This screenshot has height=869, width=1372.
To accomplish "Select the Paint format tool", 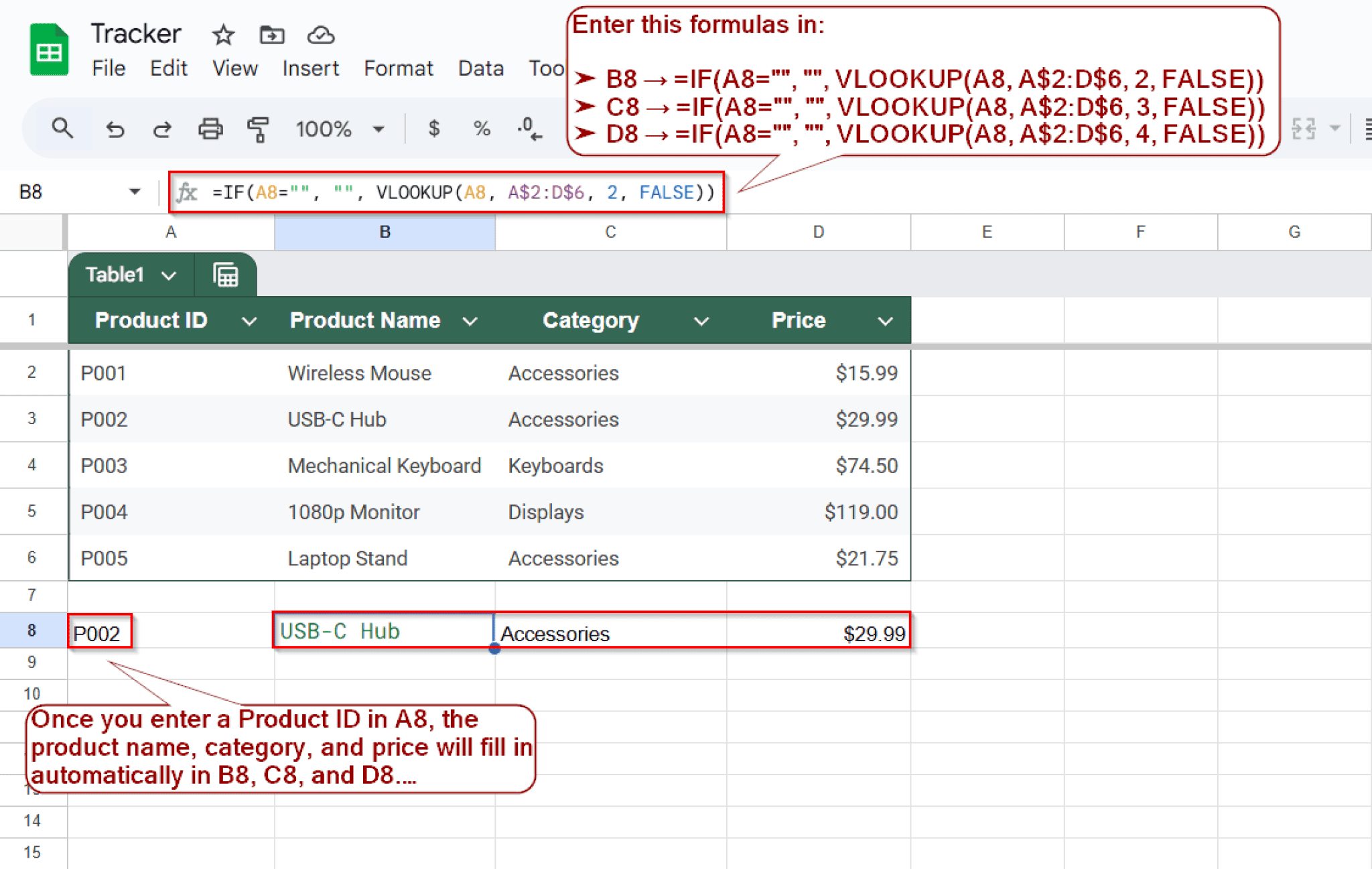I will [x=259, y=129].
